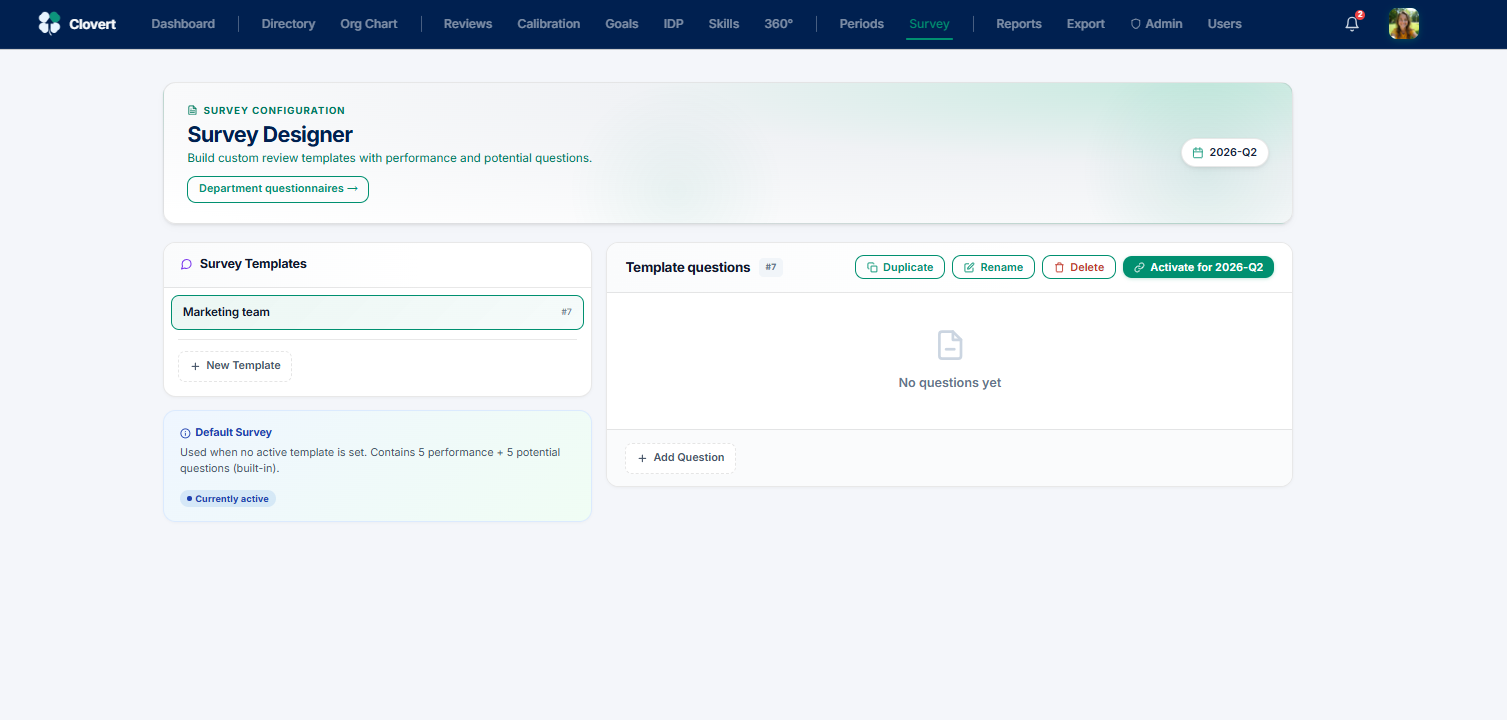Click the Default Survey info icon
This screenshot has width=1507, height=720.
click(x=185, y=433)
